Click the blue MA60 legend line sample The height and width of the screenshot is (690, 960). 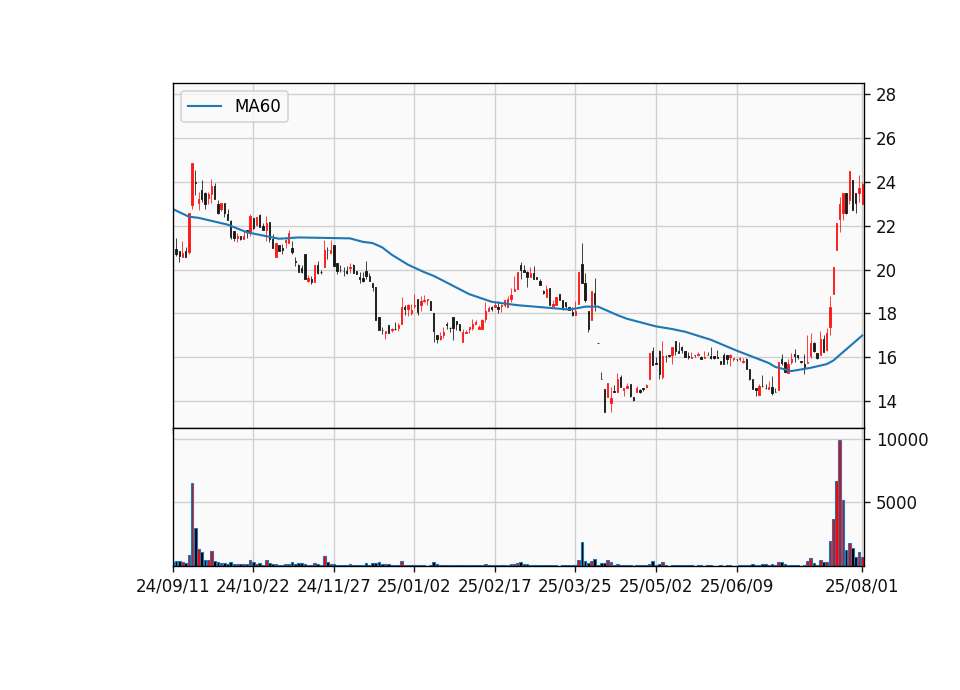[x=204, y=106]
